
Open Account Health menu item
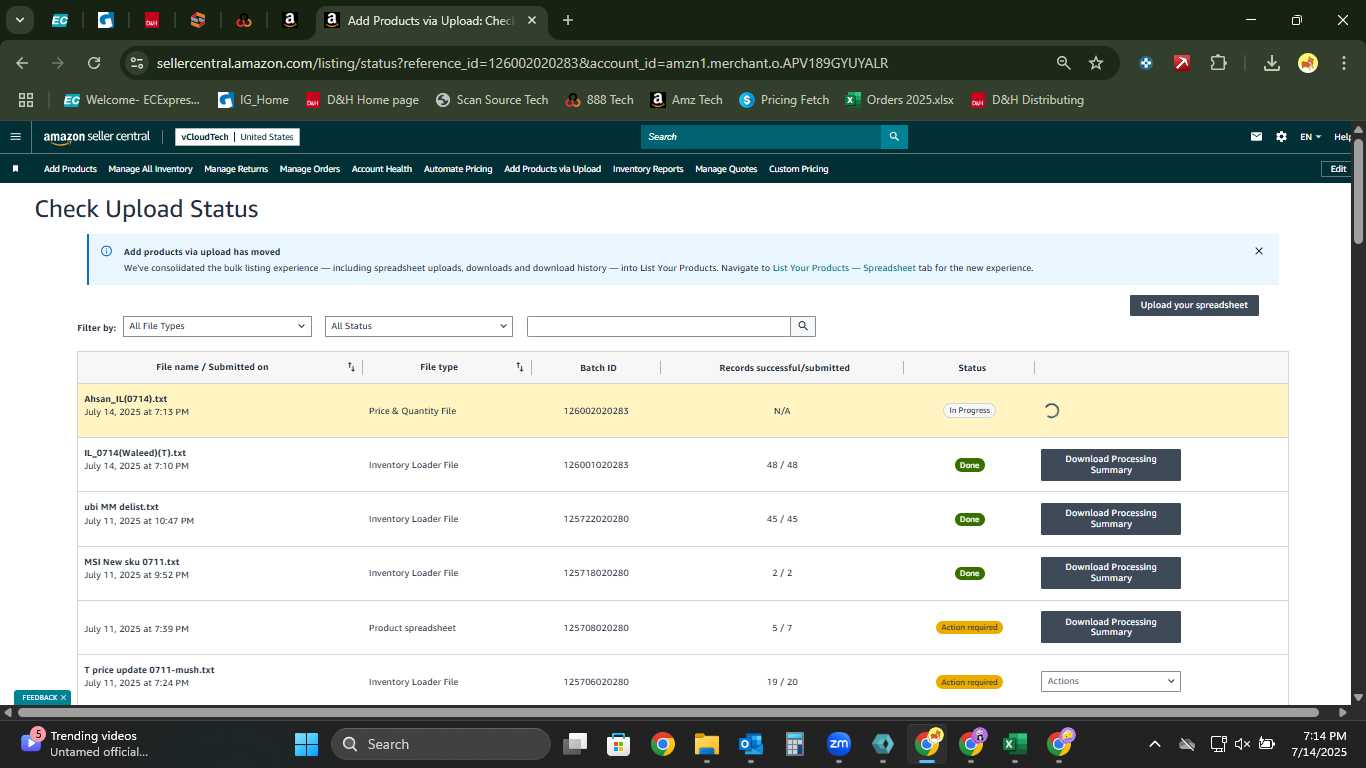pyautogui.click(x=382, y=169)
